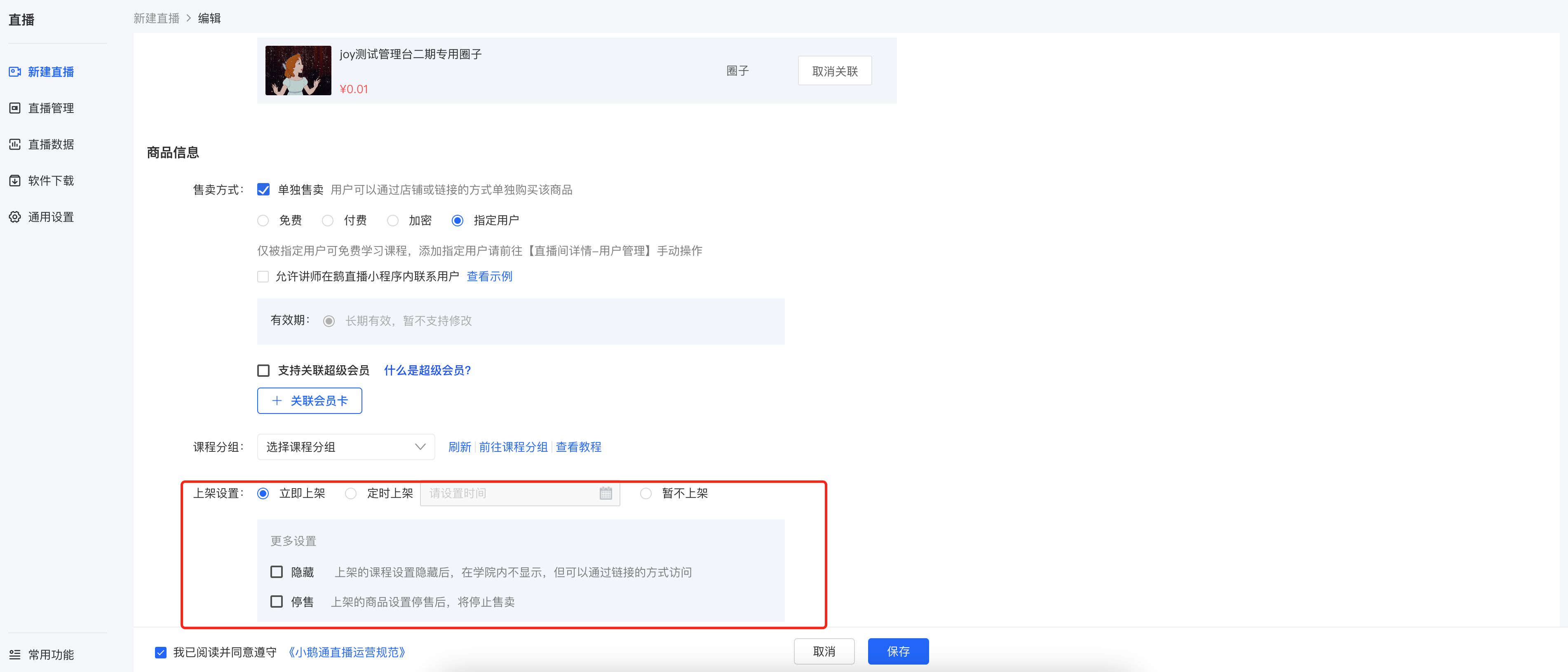
Task: Go to 新建直播 in the breadcrumb
Action: coord(157,18)
